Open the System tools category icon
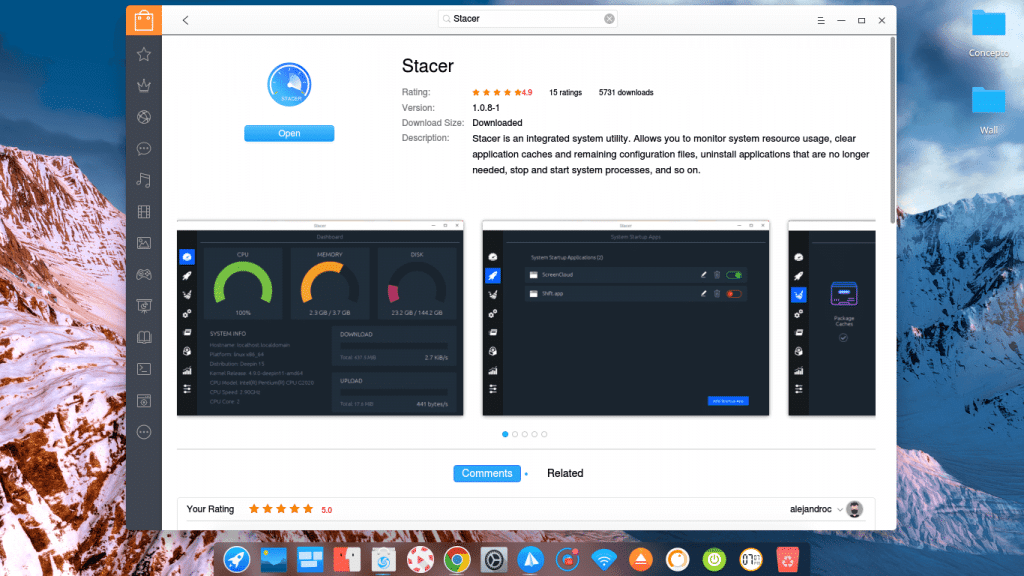Screen dimensions: 1024x576 (x=144, y=400)
